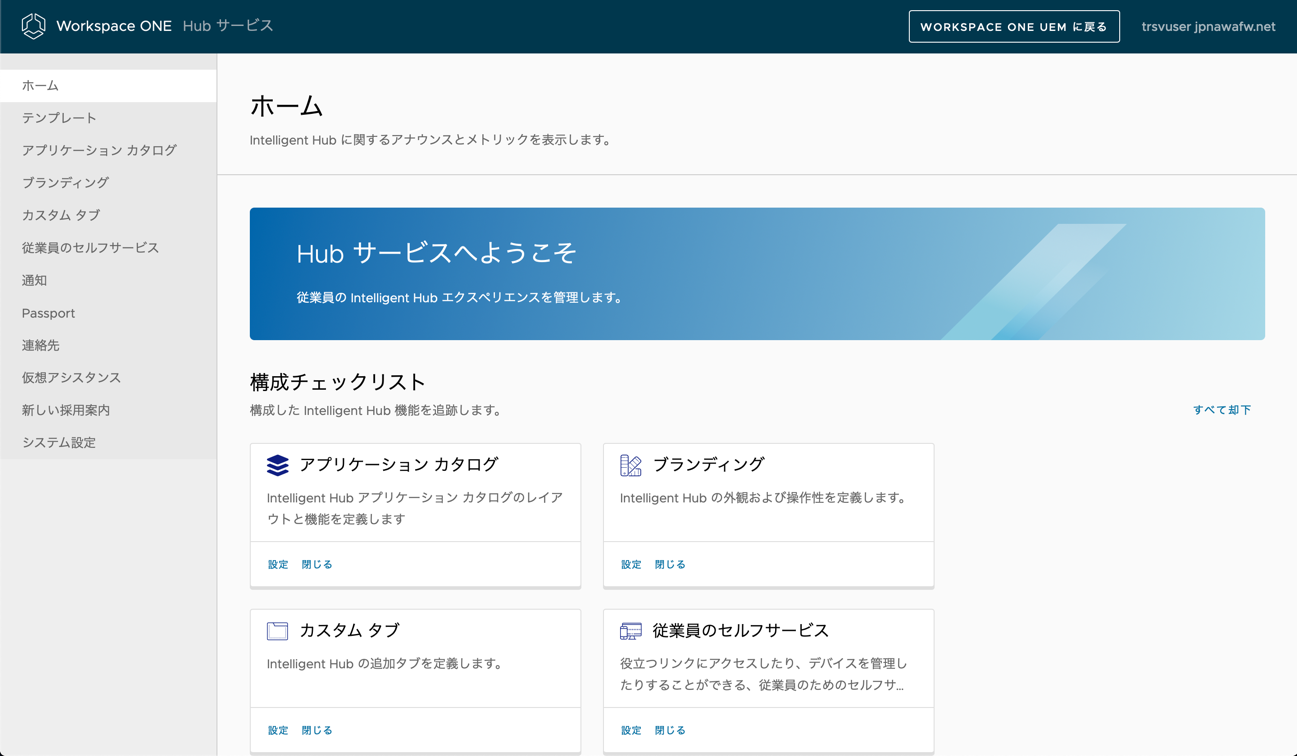Click the Workspace ONE product name text
This screenshot has height=756, width=1297.
[114, 26]
